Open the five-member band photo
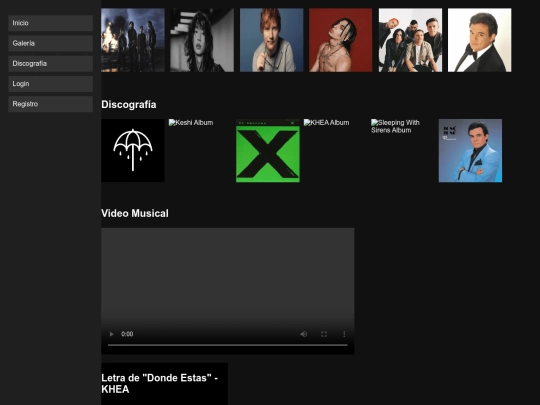This screenshot has width=540, height=405. click(x=410, y=40)
